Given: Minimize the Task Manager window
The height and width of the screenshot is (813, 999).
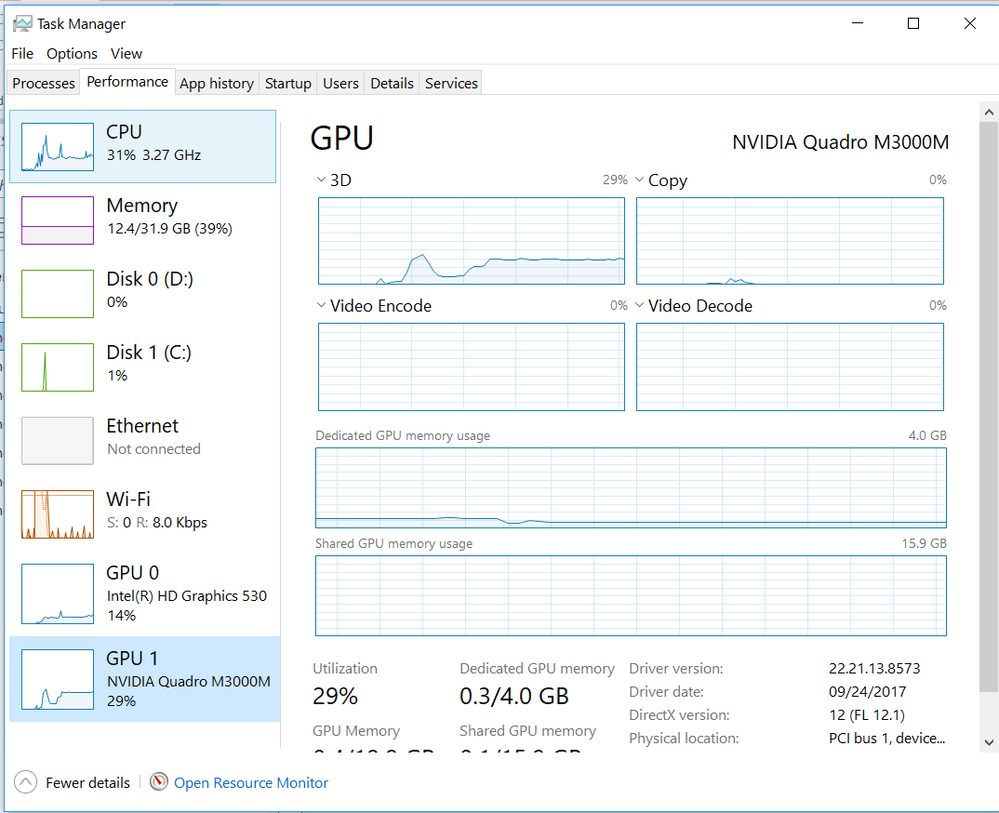Looking at the screenshot, I should [858, 24].
